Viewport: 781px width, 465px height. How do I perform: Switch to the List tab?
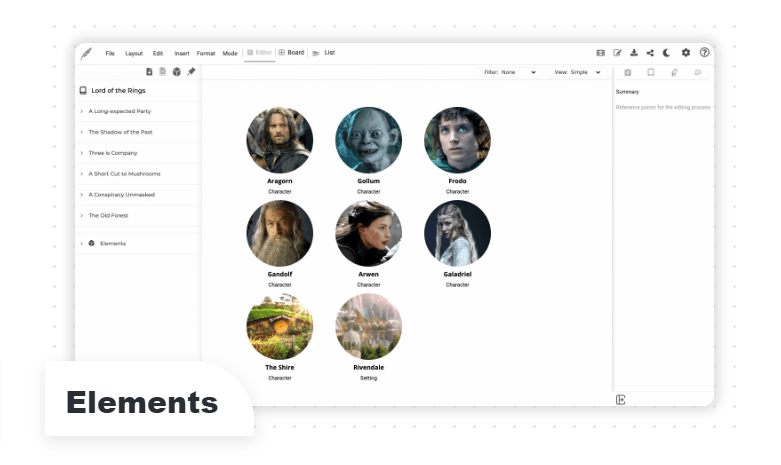tap(324, 53)
